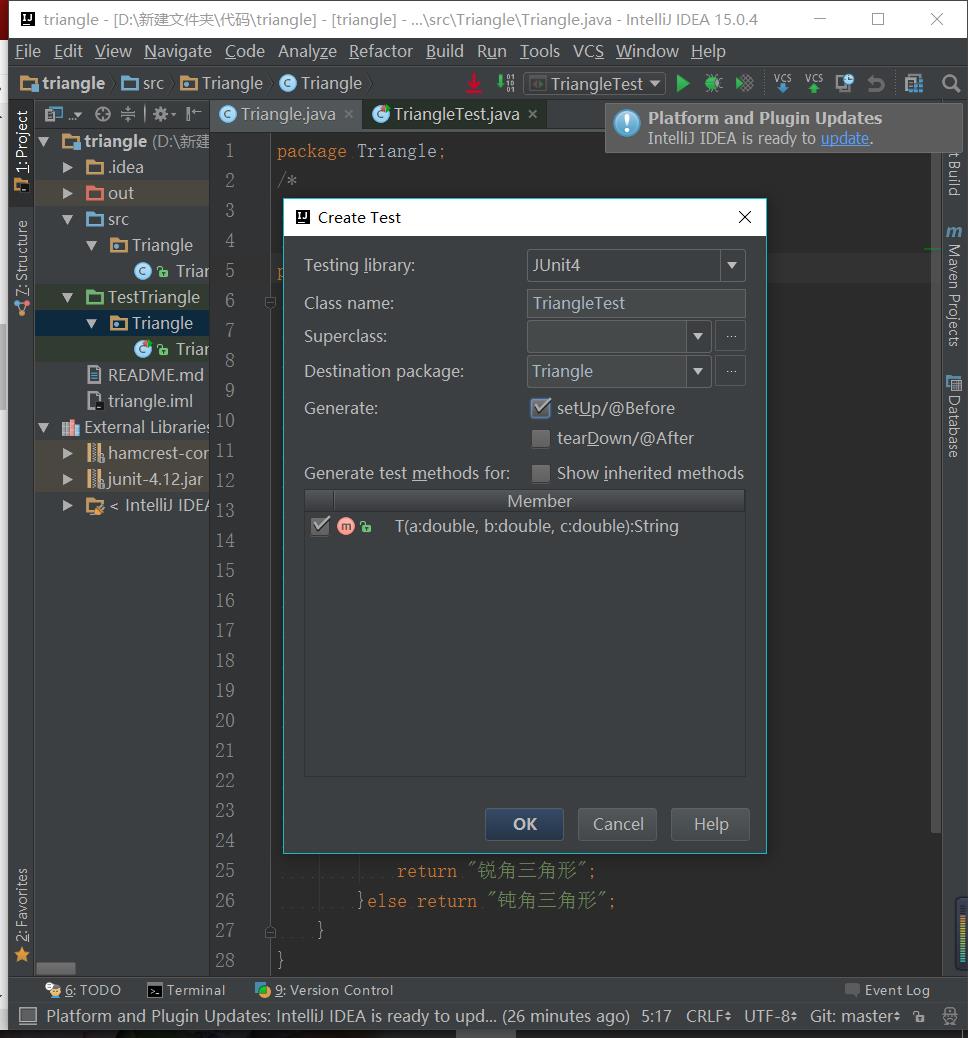This screenshot has height=1038, width=968.
Task: Collapse External Libraries node
Action: coord(44,428)
